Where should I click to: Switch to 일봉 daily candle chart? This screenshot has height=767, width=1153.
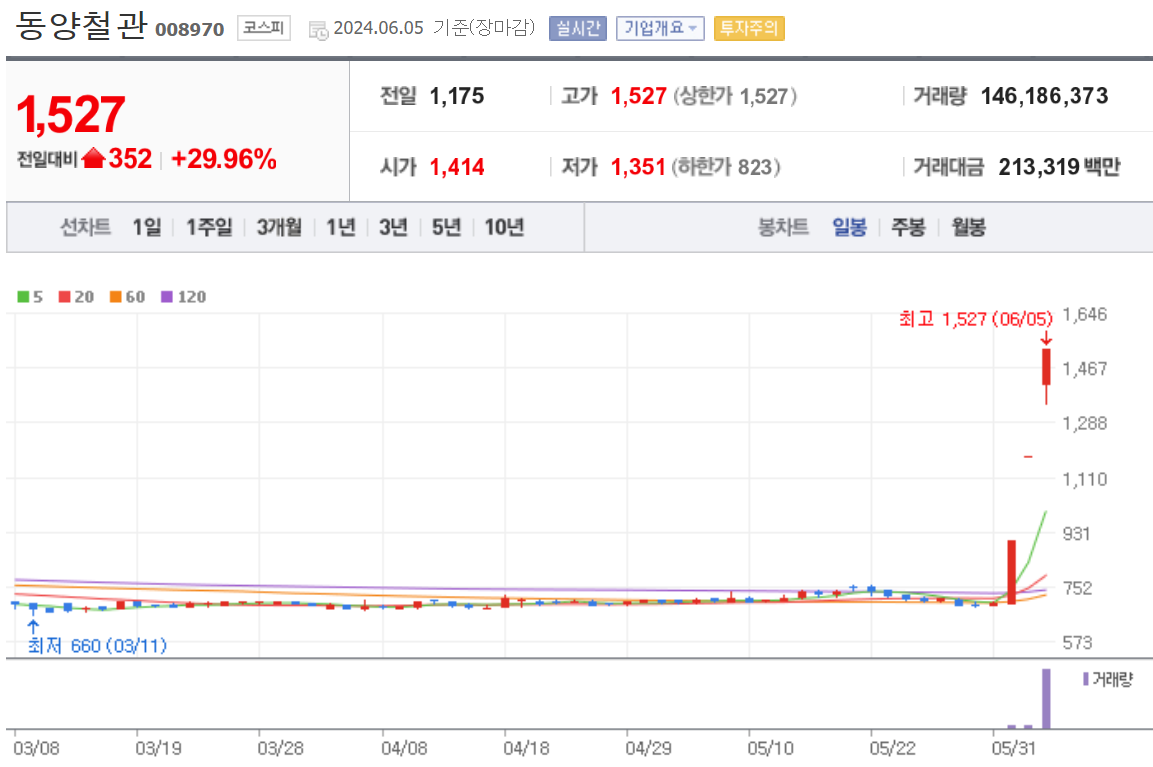pos(849,227)
